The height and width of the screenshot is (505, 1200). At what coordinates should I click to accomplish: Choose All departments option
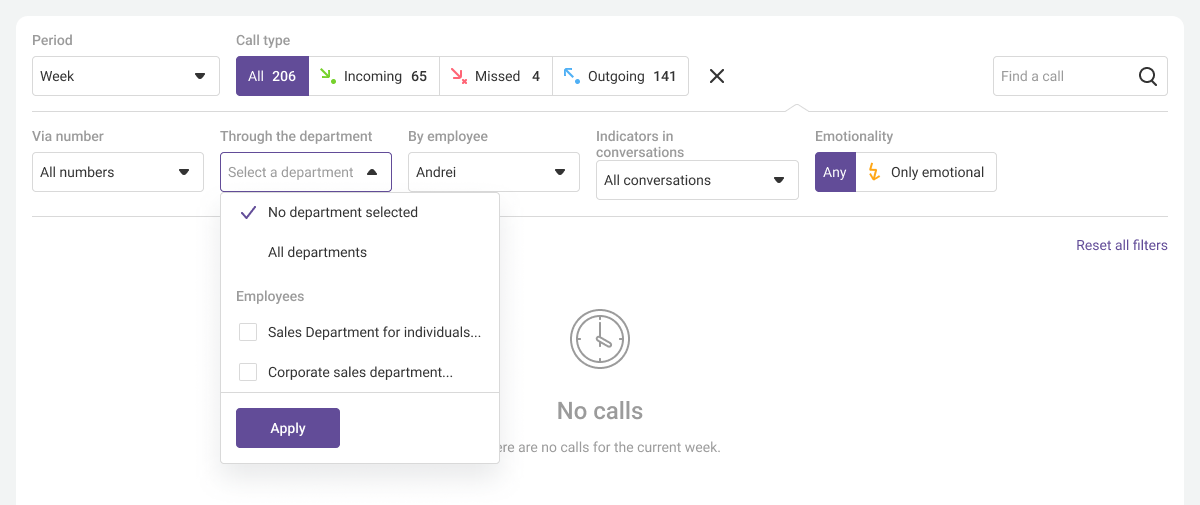click(317, 252)
